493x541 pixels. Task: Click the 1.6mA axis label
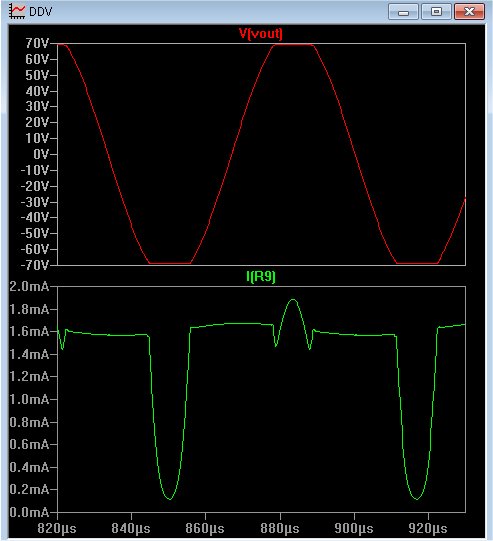click(29, 332)
